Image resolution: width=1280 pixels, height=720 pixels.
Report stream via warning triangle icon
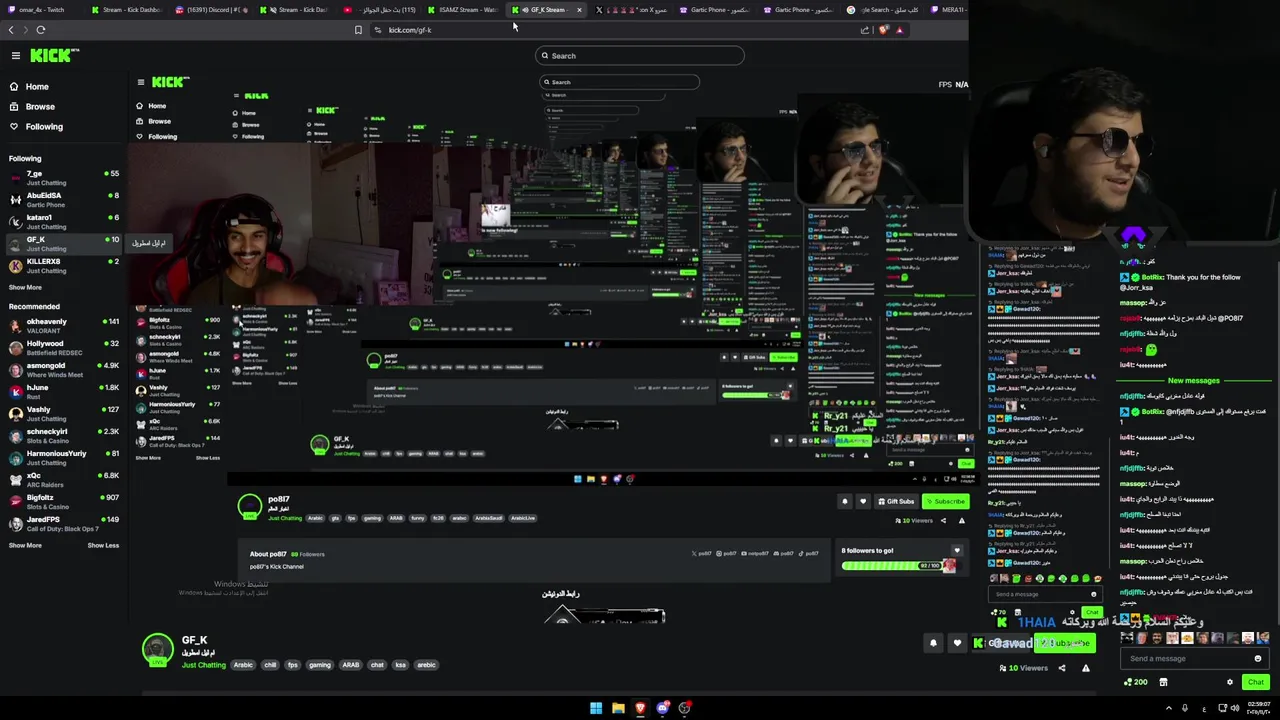1085,668
